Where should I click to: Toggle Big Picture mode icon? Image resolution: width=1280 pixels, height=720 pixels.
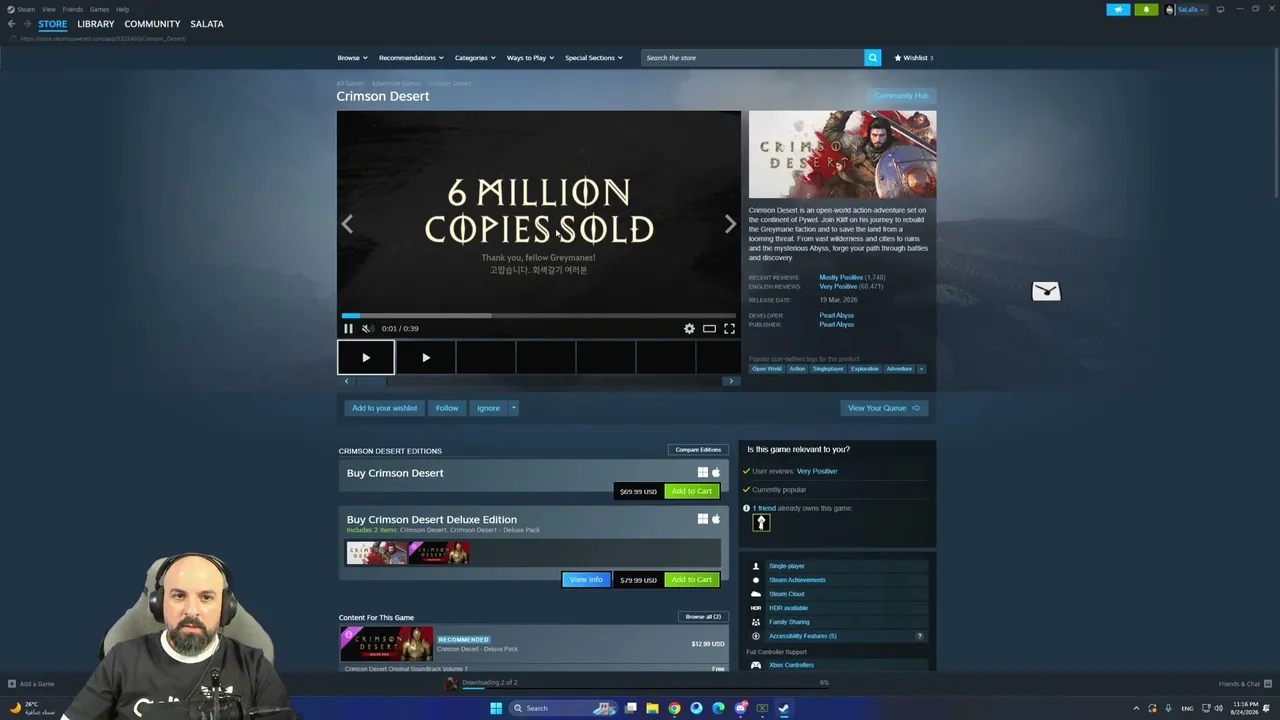[1220, 10]
